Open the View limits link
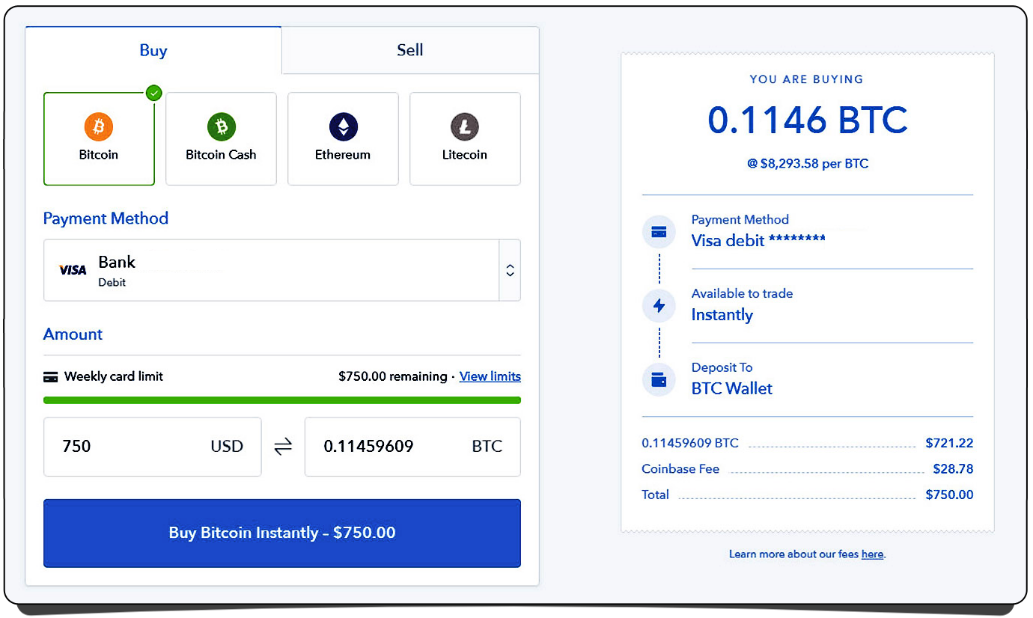 [x=490, y=377]
